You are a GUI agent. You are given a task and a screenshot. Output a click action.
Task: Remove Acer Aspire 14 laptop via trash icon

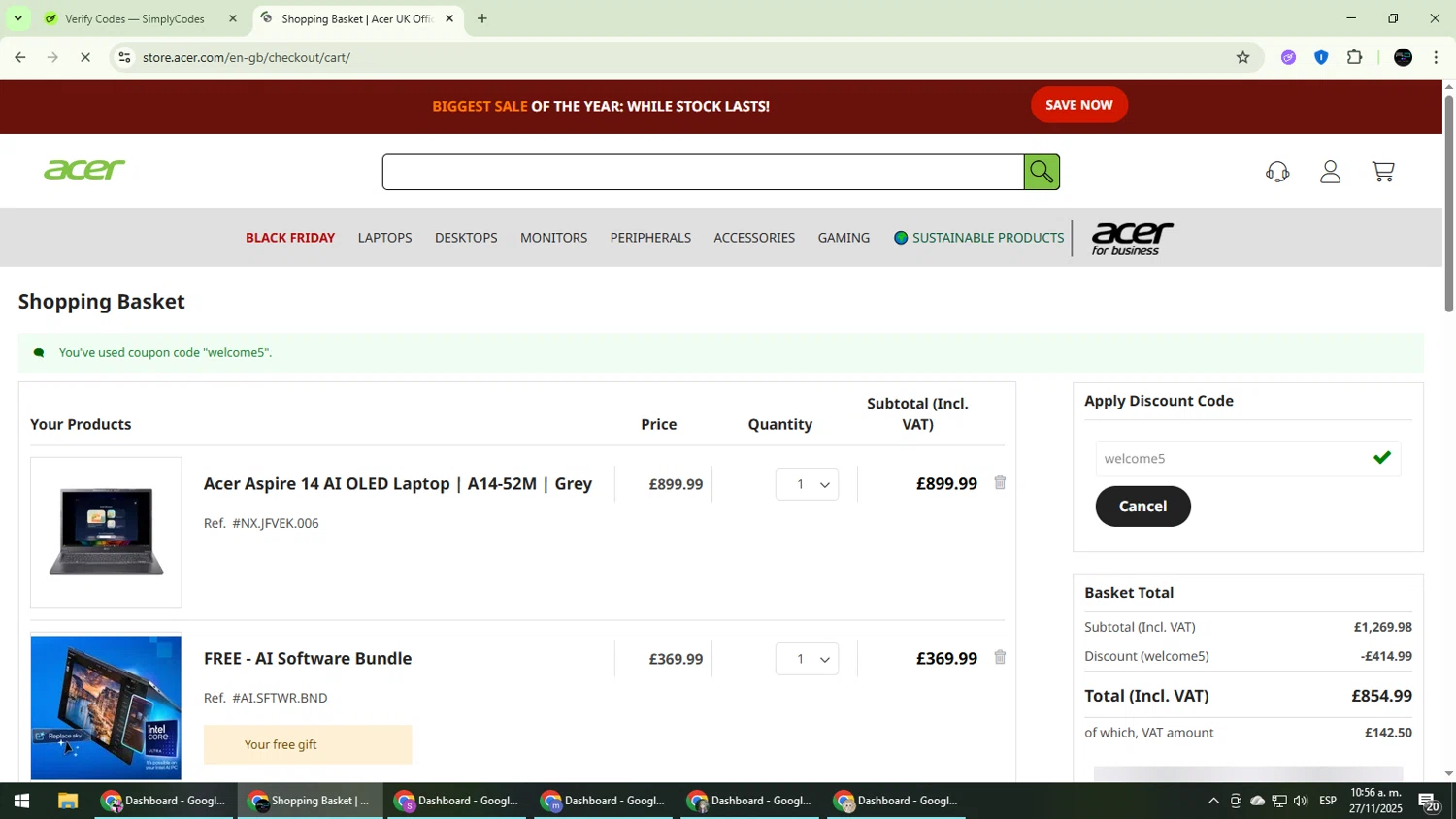point(1000,482)
